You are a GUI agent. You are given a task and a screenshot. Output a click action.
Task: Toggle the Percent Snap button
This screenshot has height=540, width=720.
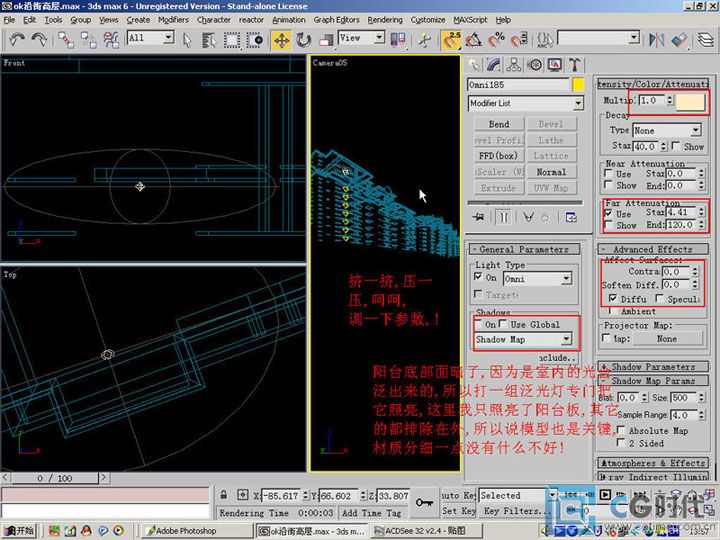point(495,40)
